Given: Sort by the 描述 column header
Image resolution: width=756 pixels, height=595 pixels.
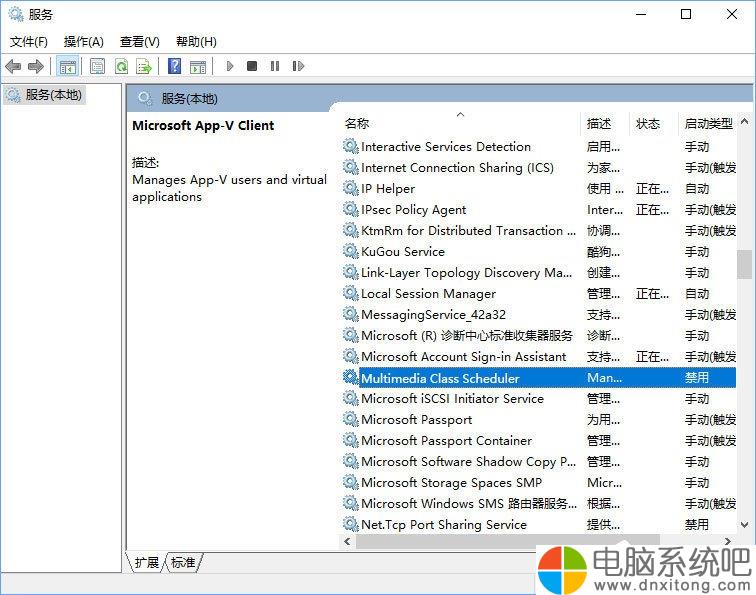Looking at the screenshot, I should coord(605,123).
